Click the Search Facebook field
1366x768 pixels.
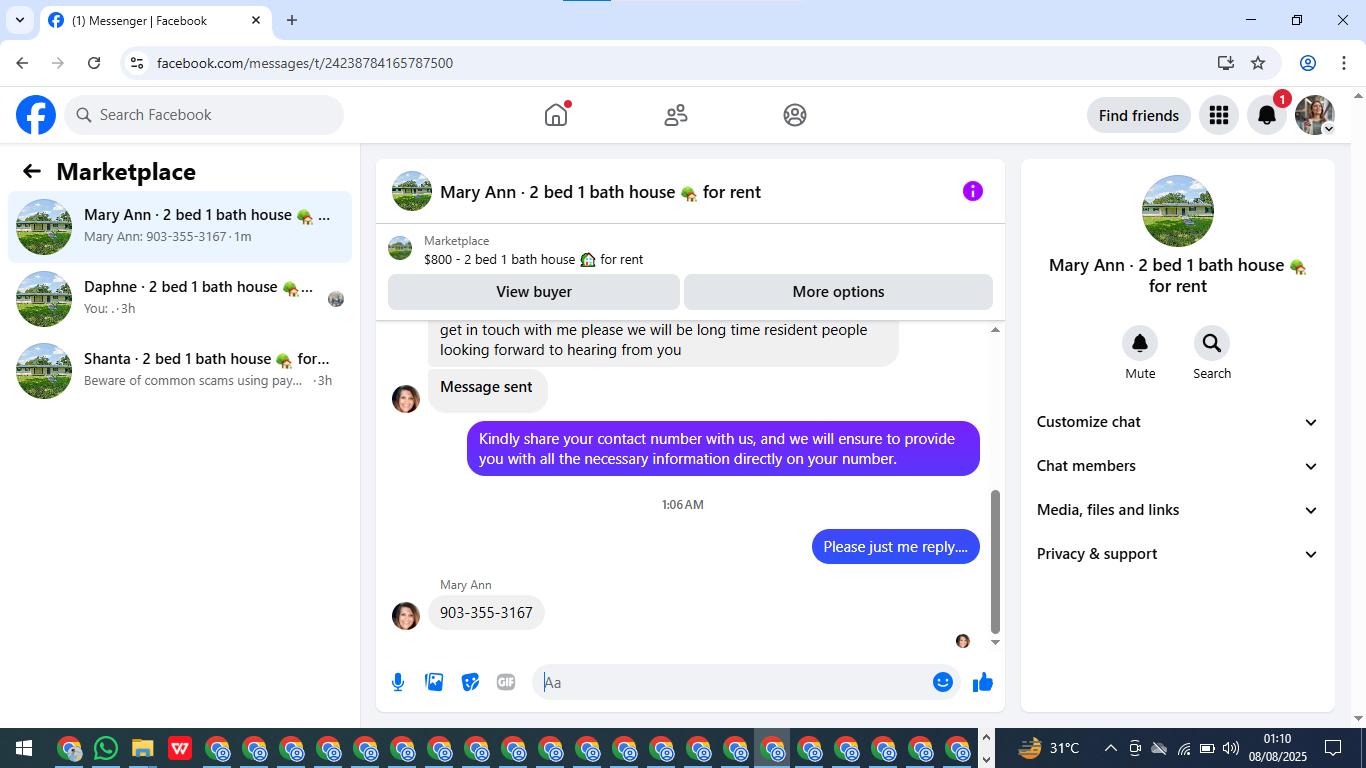pyautogui.click(x=204, y=115)
